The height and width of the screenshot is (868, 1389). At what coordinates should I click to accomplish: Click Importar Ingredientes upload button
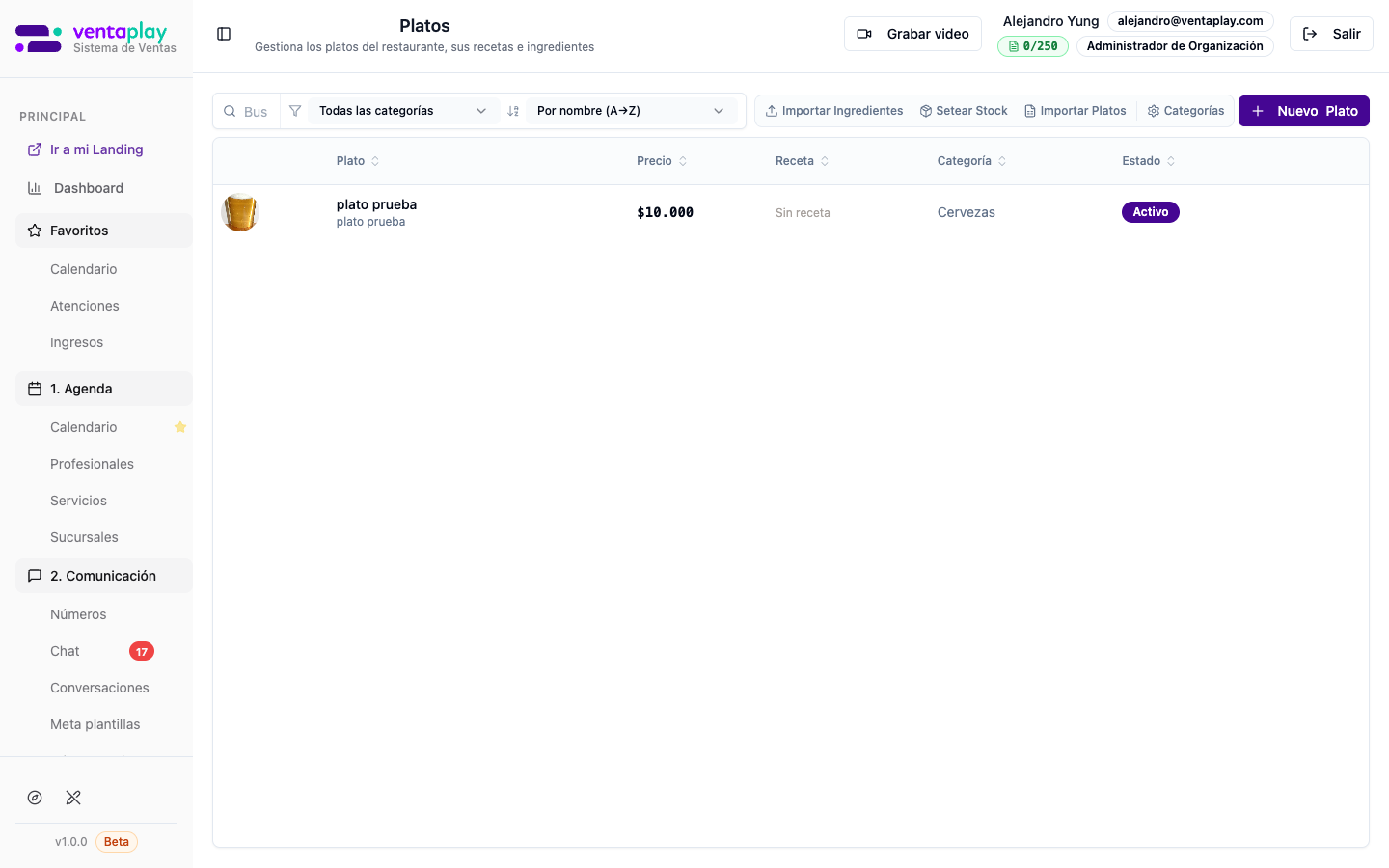click(834, 111)
